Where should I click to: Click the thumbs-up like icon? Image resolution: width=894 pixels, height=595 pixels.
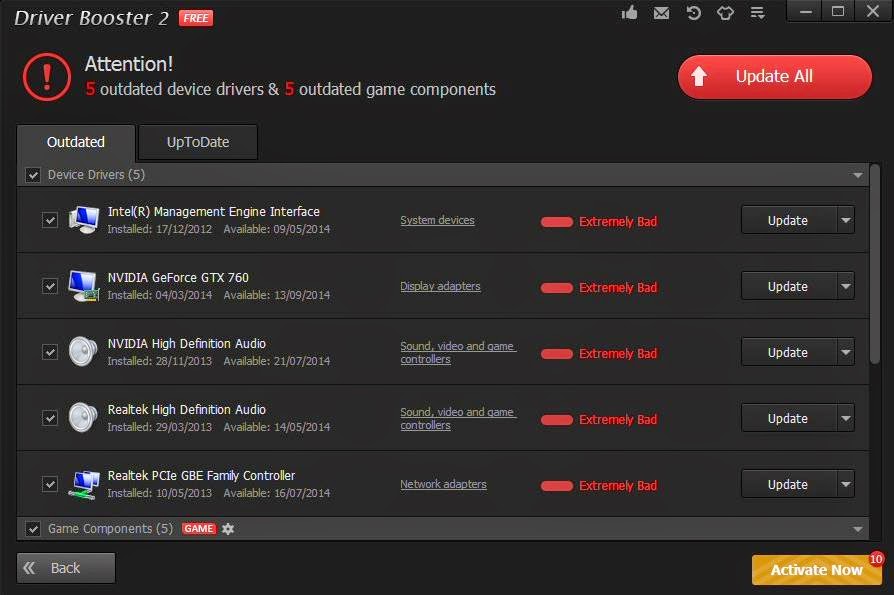click(629, 13)
